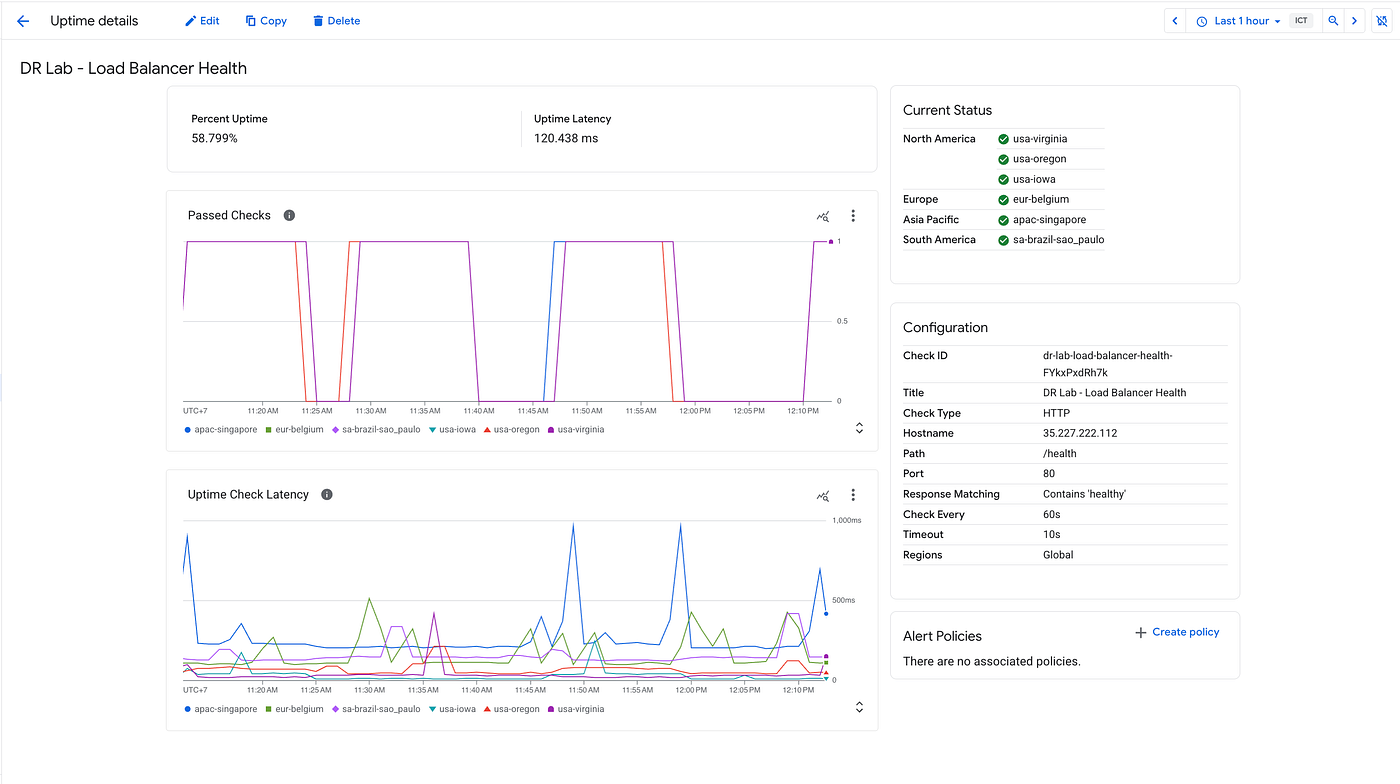Select the Regions value Global
The image size is (1400, 784).
coord(1058,555)
